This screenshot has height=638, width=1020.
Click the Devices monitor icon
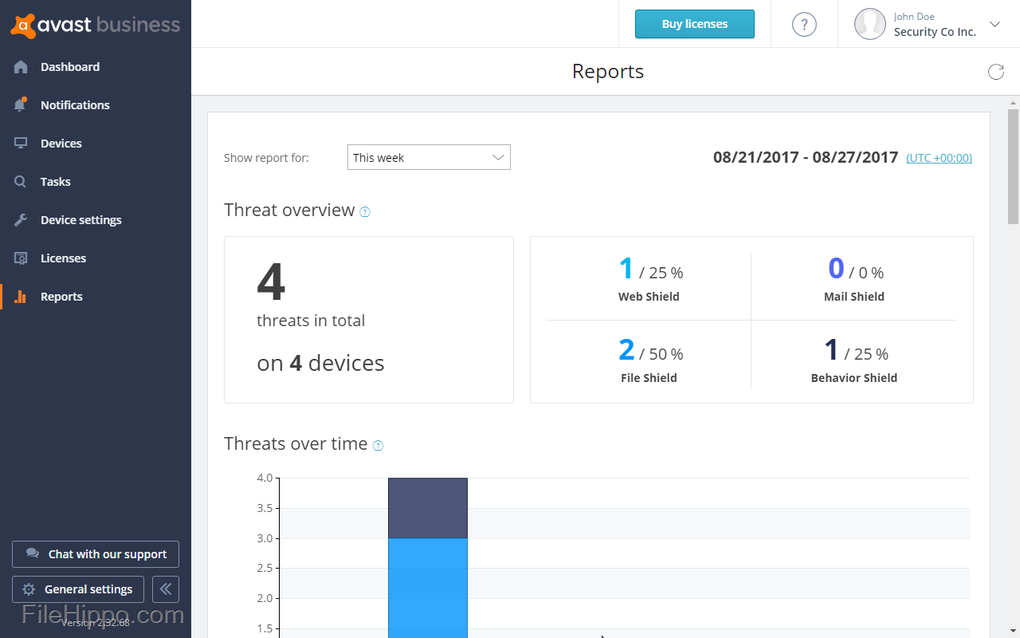click(21, 143)
